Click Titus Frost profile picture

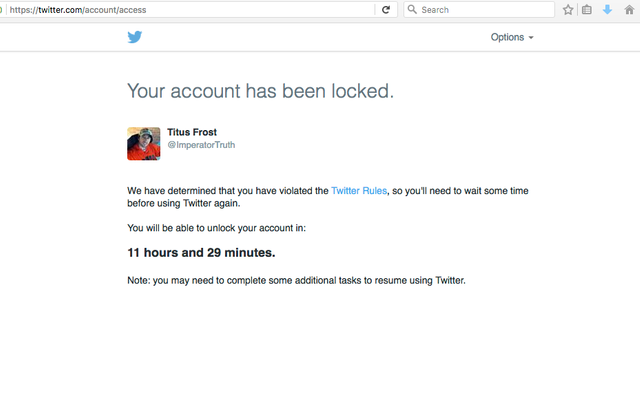144,144
